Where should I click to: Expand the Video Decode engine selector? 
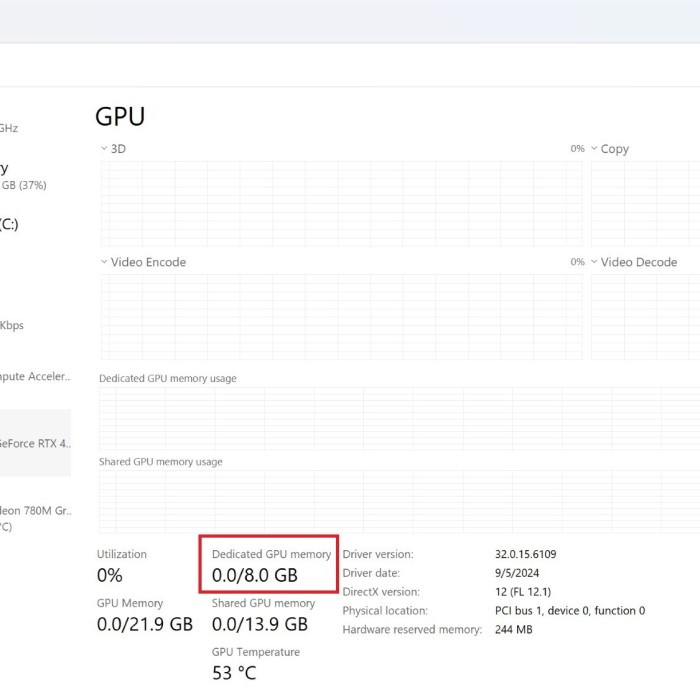[x=594, y=262]
